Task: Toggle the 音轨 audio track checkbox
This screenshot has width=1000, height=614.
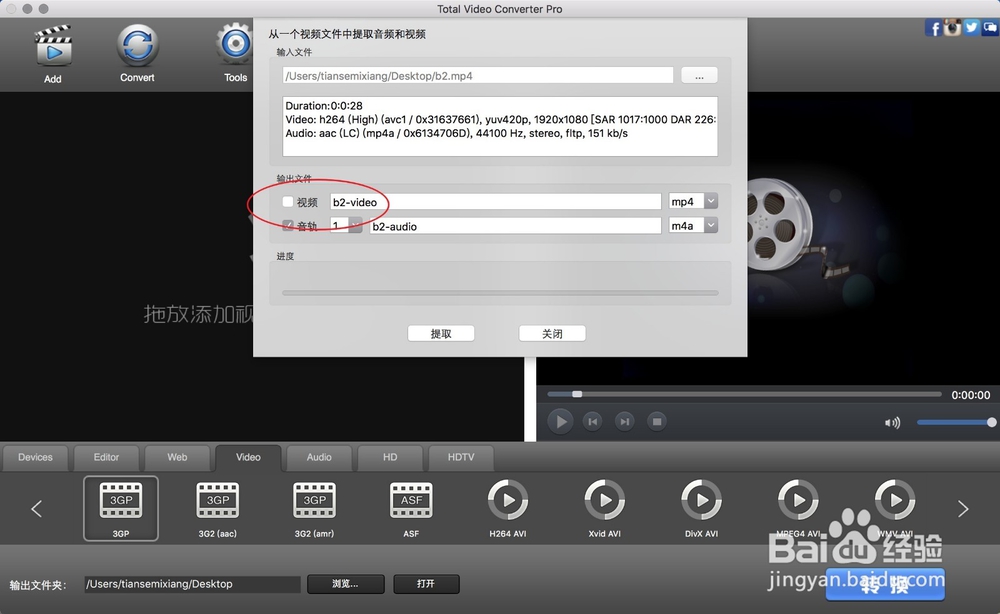Action: click(288, 225)
